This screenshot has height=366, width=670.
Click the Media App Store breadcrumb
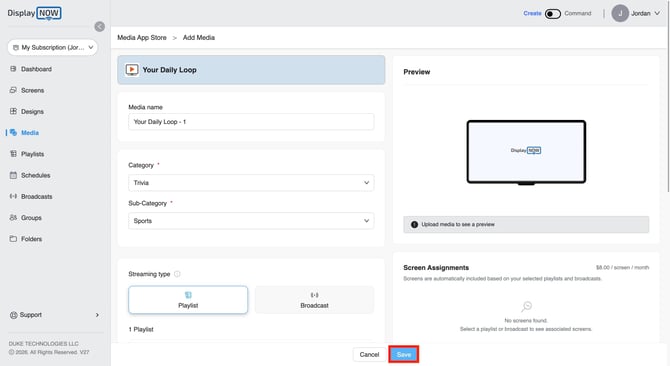[142, 38]
